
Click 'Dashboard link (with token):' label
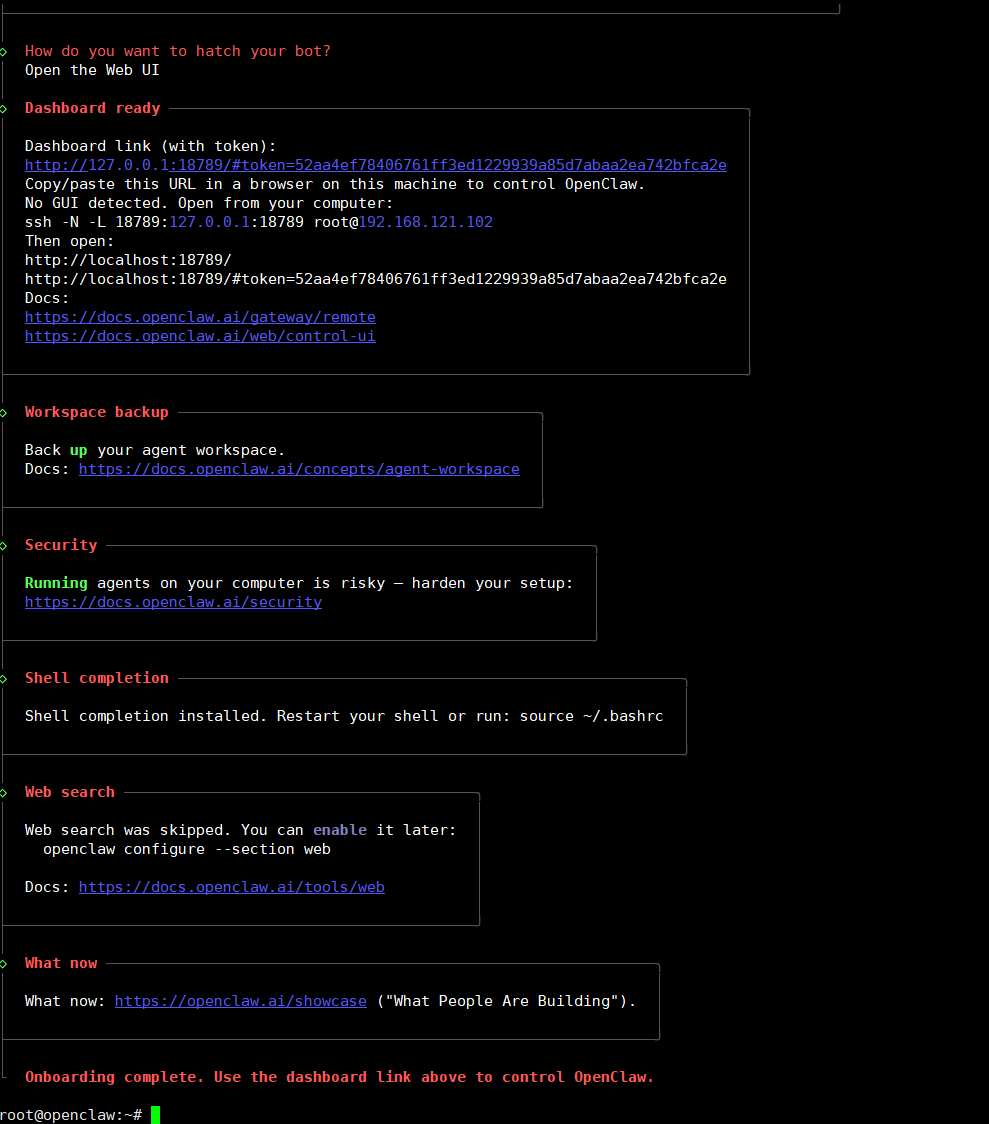click(150, 146)
